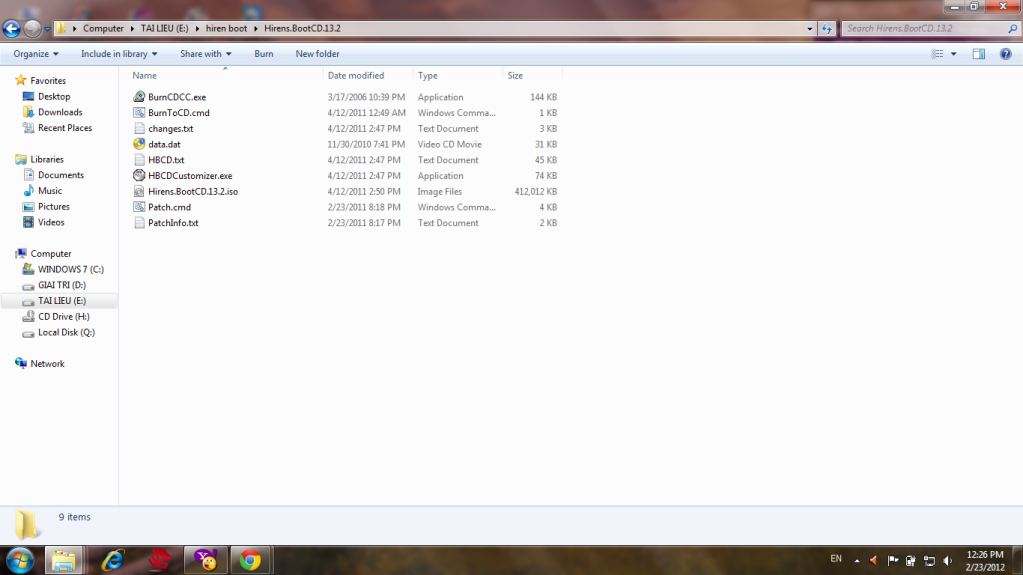Launch Internet Explorer from taskbar
Image resolution: width=1023 pixels, height=575 pixels.
(x=112, y=560)
